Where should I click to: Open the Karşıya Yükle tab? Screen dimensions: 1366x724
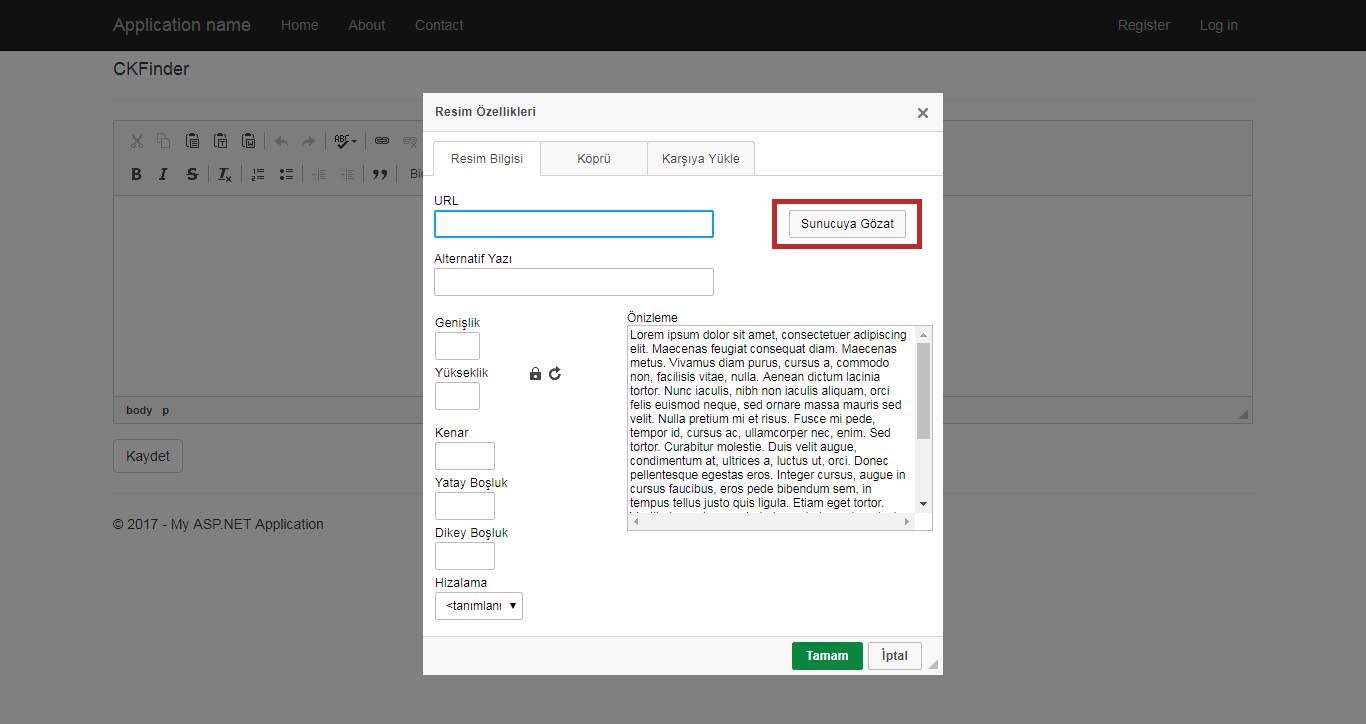pyautogui.click(x=700, y=158)
